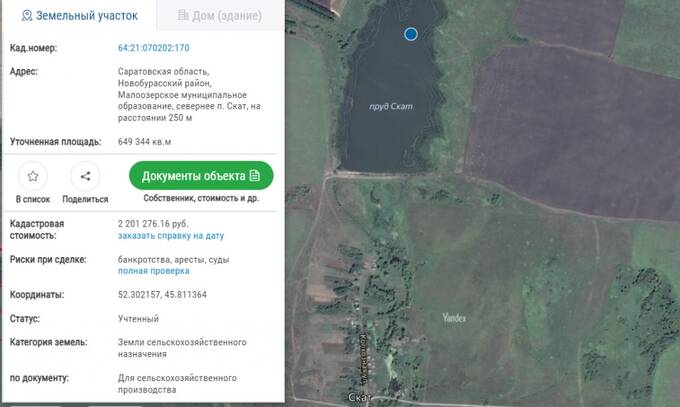The width and height of the screenshot is (680, 407).
Task: Click the Собственник, стоимость и др. caption
Action: tap(200, 199)
